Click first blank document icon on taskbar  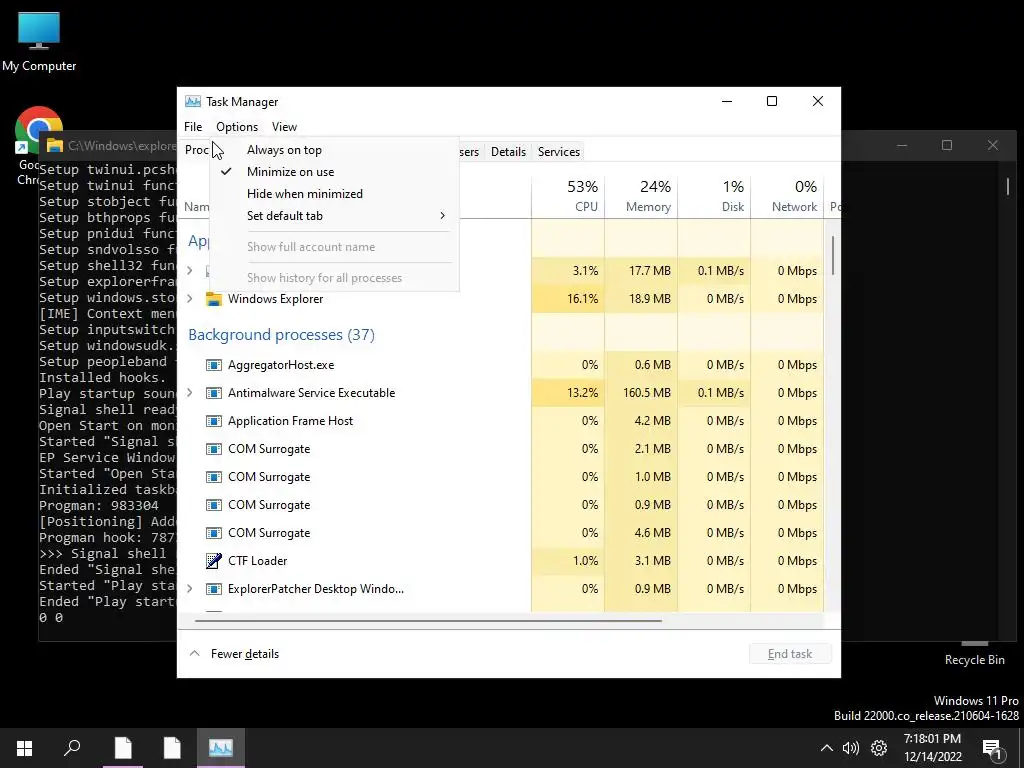pyautogui.click(x=123, y=748)
